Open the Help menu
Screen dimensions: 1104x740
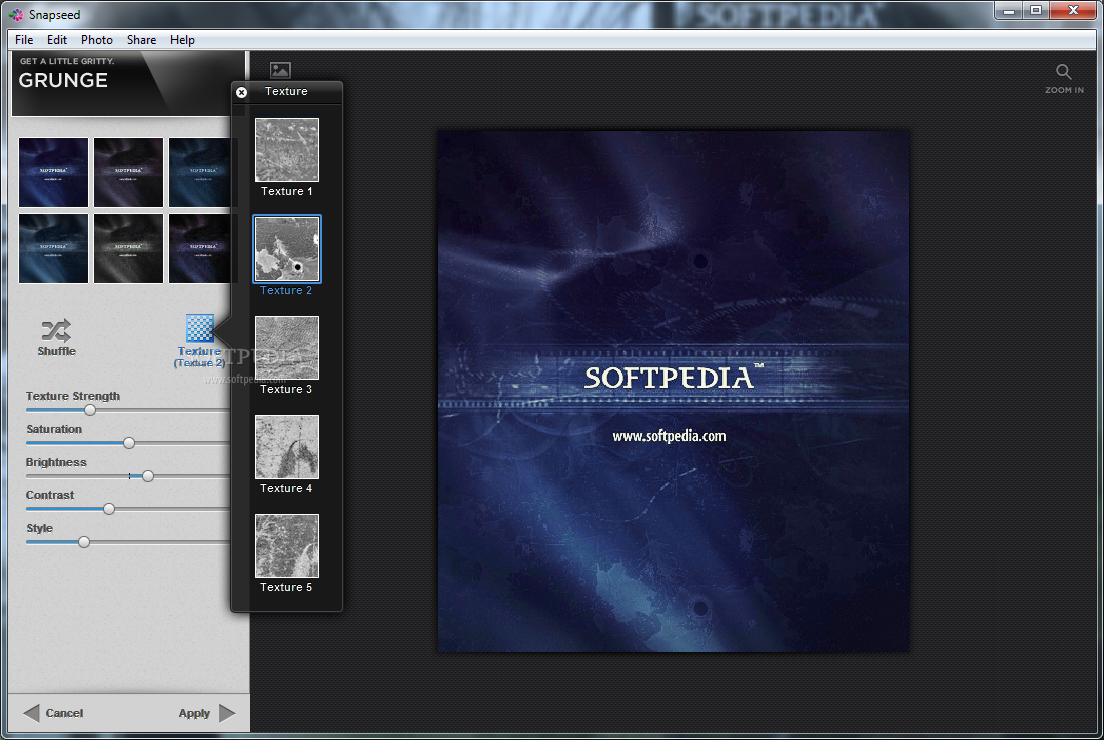point(182,40)
